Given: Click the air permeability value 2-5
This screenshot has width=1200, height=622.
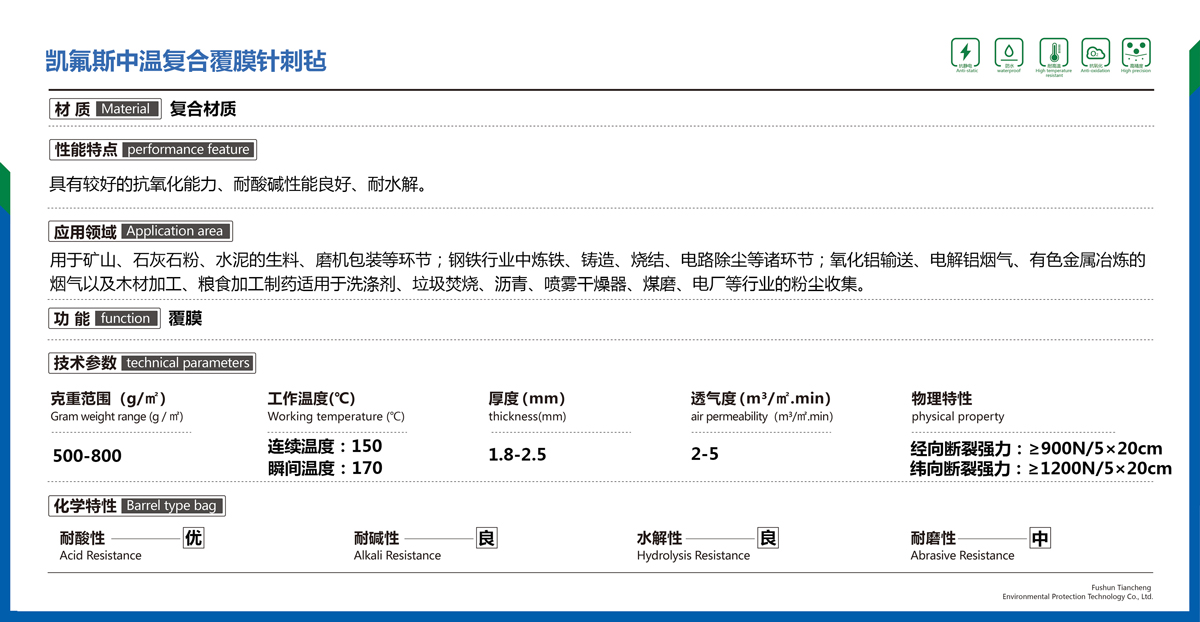Looking at the screenshot, I should (704, 454).
